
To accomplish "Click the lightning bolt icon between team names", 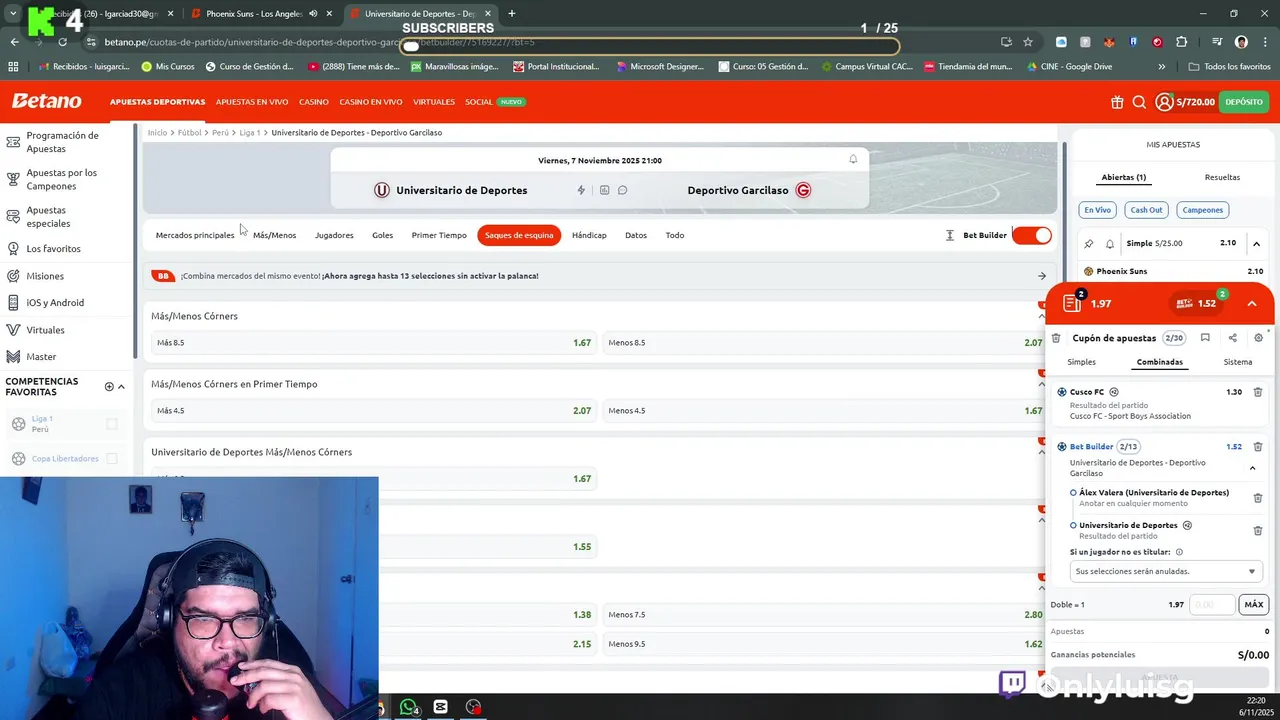I will (581, 190).
